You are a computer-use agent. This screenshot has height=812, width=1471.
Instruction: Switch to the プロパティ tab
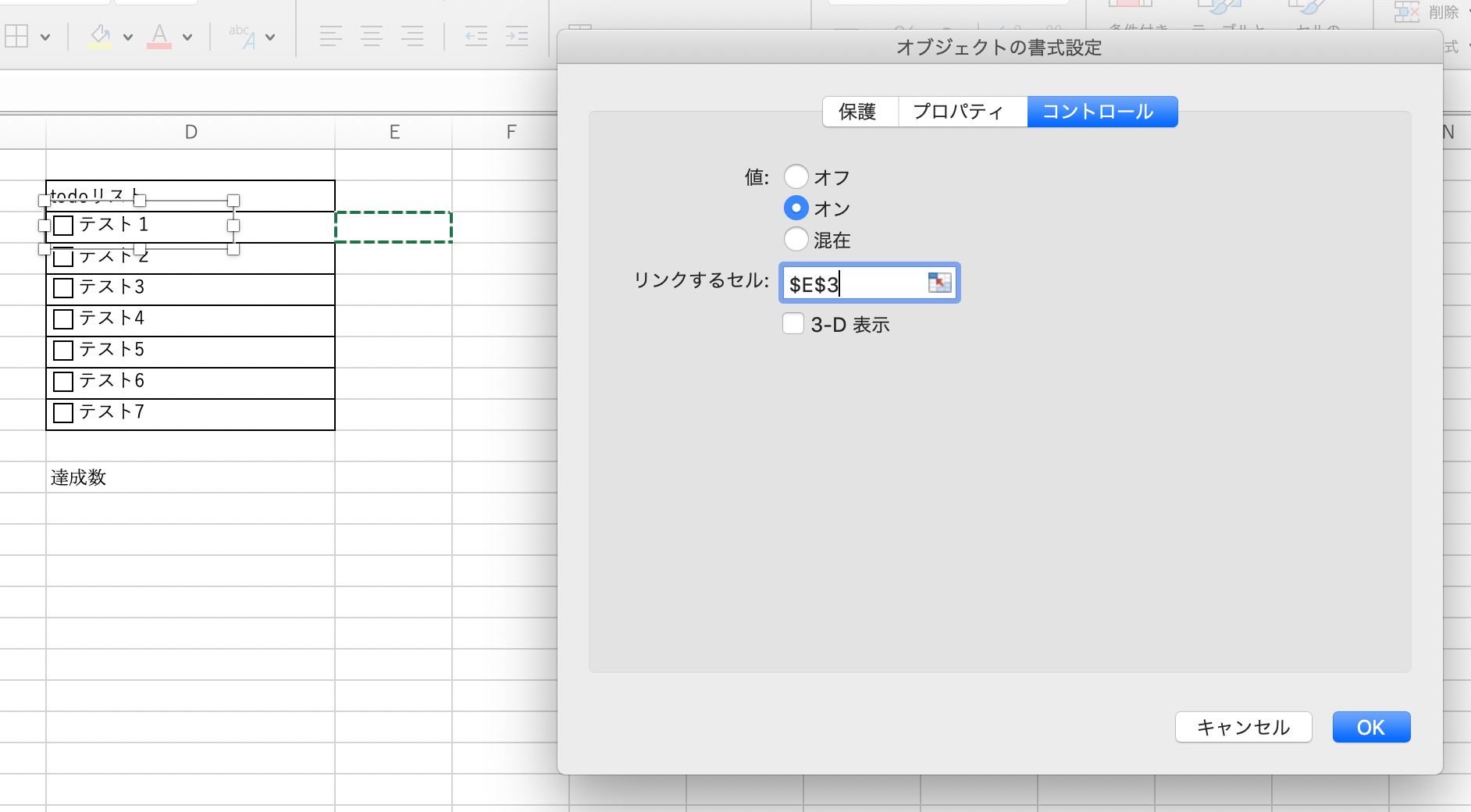click(x=963, y=112)
